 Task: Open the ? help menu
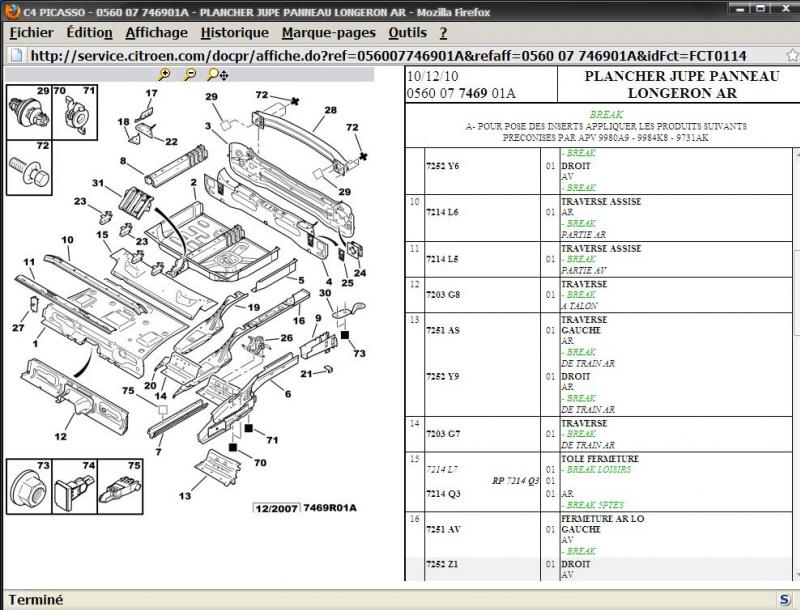443,33
